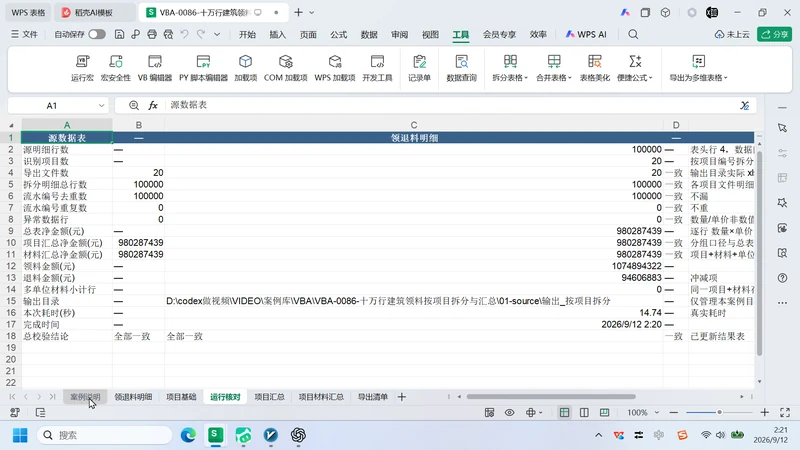Open Windows Start menu
This screenshot has width=800, height=450.
(x=20, y=435)
